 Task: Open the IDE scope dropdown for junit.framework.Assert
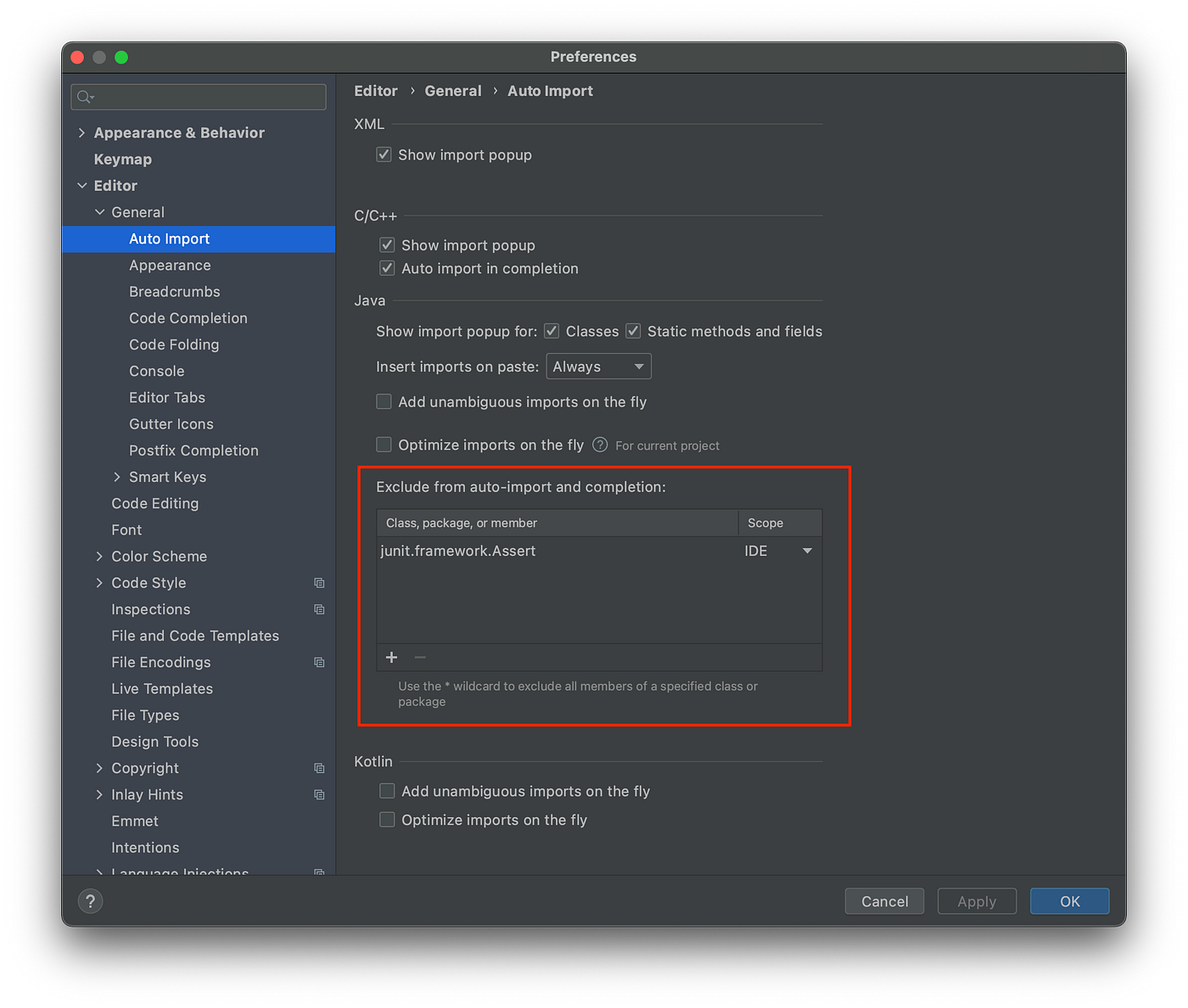[806, 551]
